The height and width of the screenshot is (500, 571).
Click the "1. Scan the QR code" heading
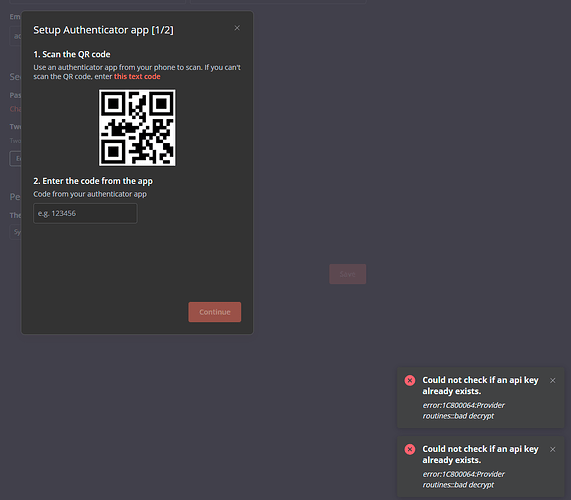pyautogui.click(x=72, y=54)
